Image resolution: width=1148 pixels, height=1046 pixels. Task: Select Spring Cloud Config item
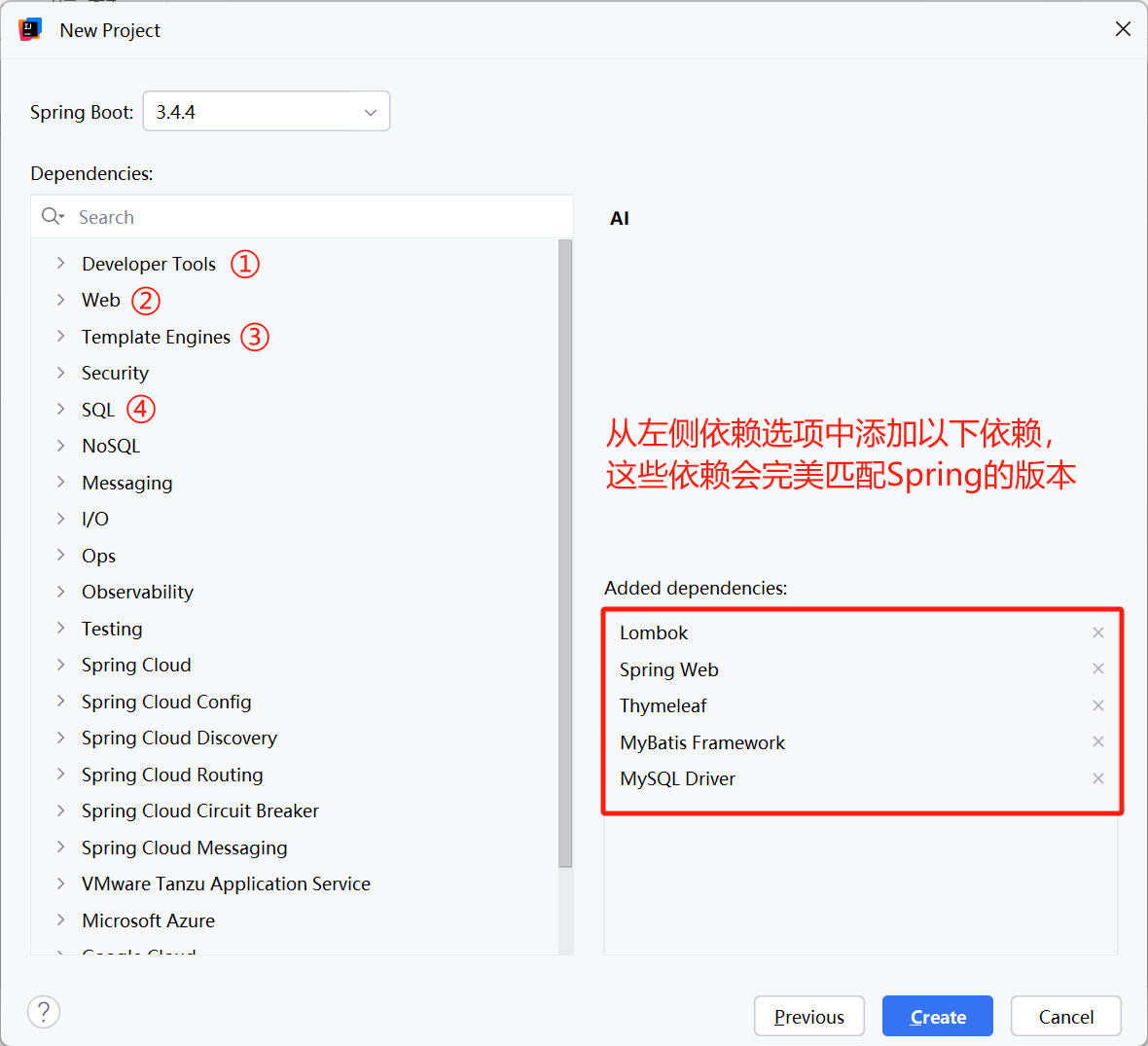coord(166,702)
